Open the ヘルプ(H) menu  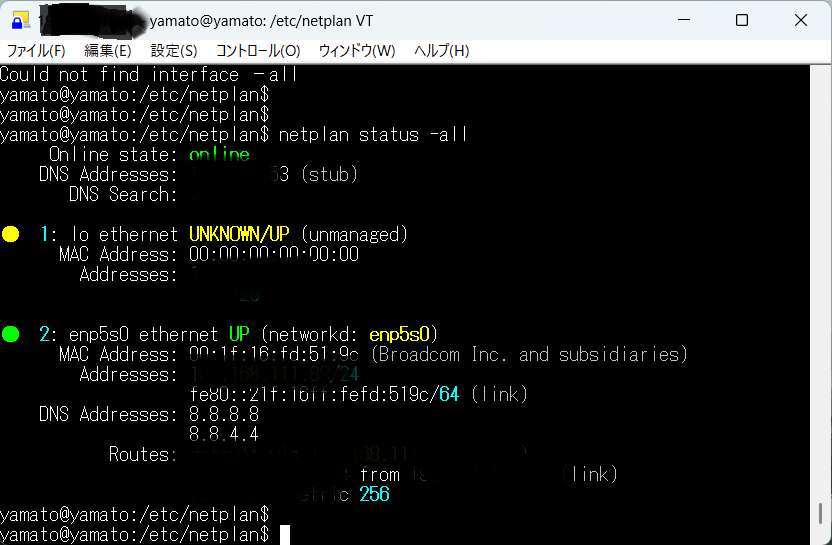click(x=441, y=51)
